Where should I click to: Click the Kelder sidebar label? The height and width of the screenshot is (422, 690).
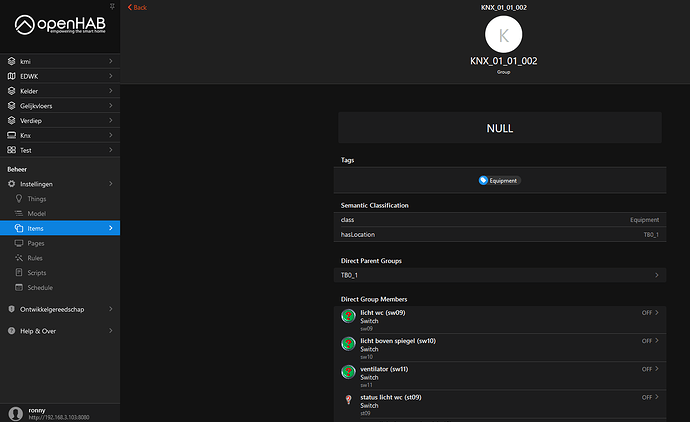[29, 91]
